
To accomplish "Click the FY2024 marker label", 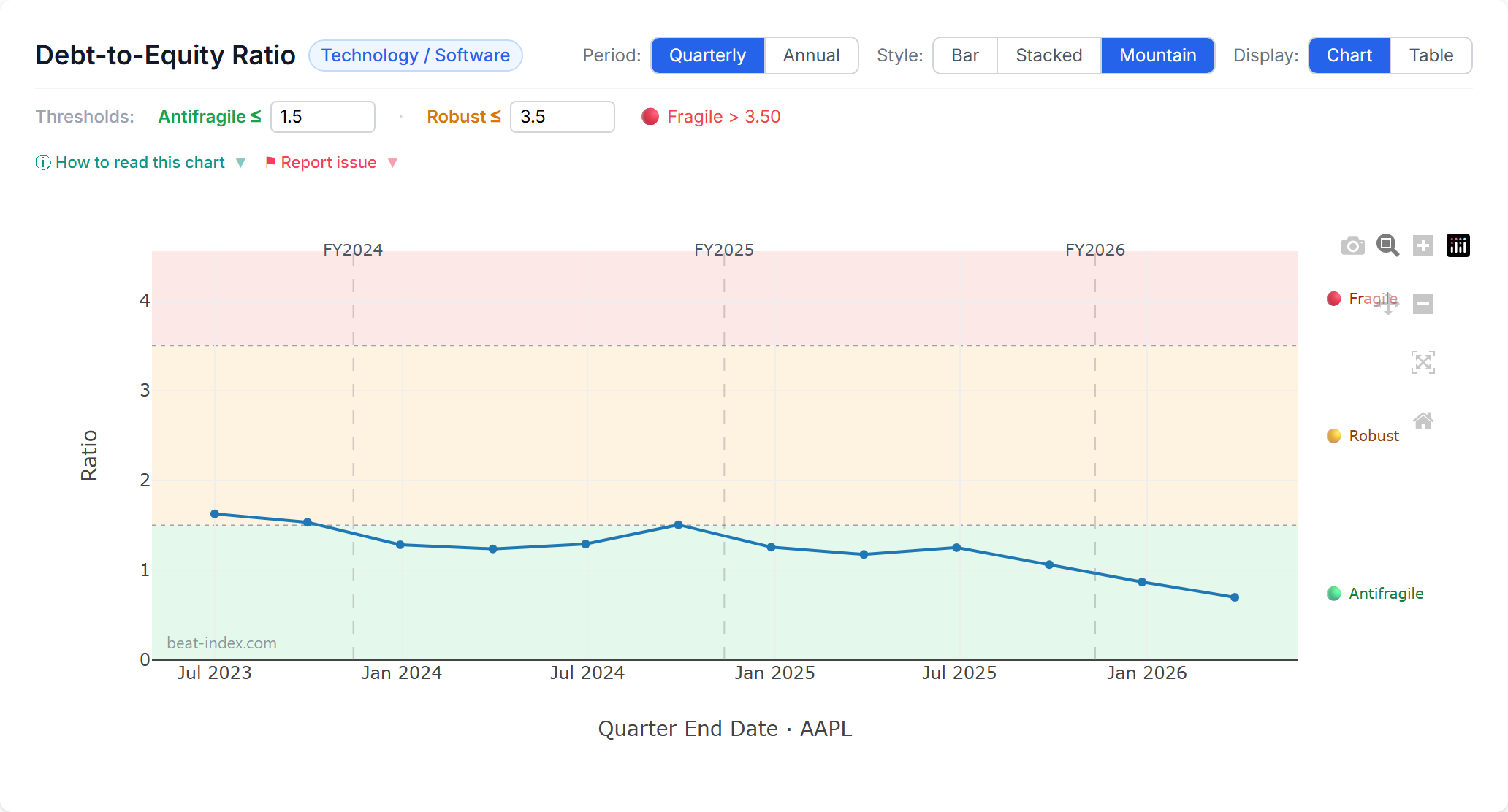I will tap(353, 250).
